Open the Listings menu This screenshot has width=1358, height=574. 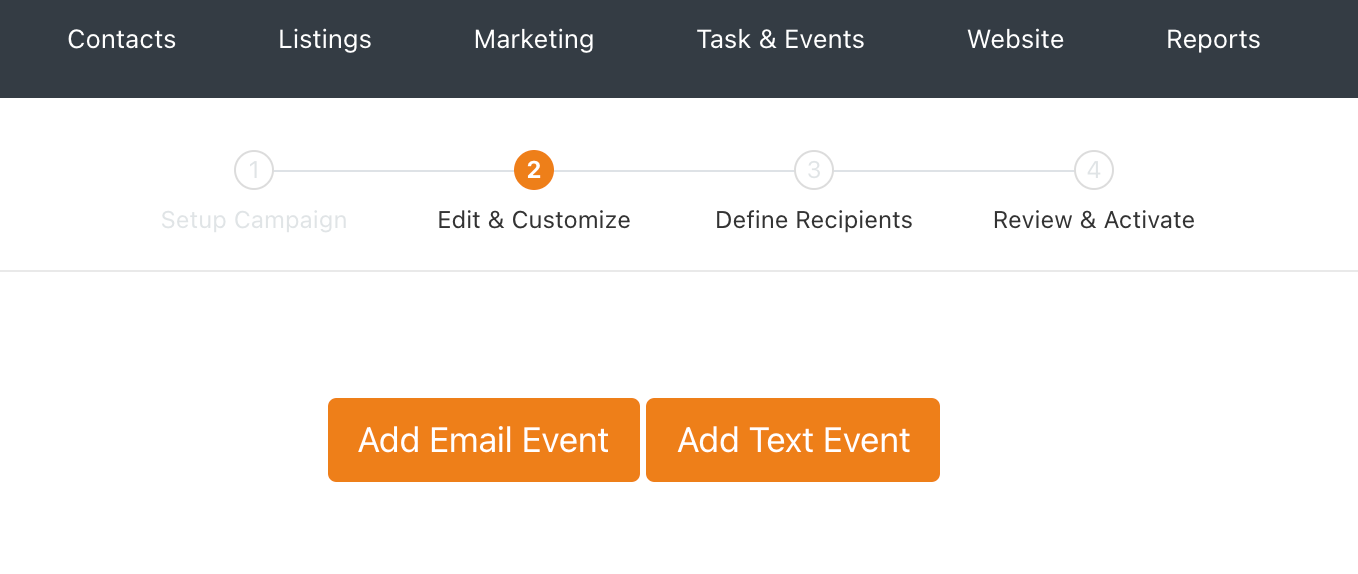tap(325, 40)
